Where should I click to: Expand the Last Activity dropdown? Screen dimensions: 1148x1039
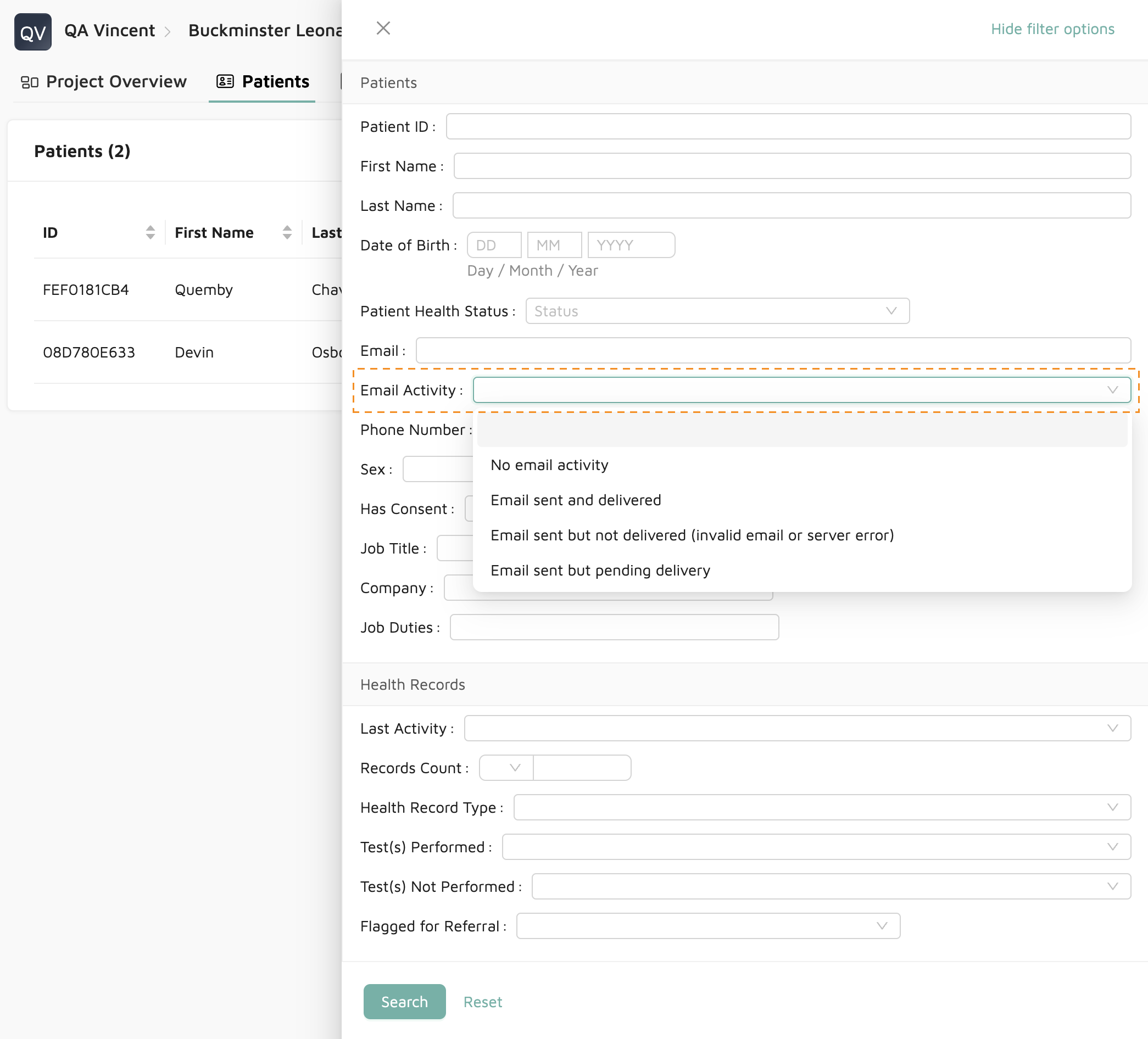(796, 728)
